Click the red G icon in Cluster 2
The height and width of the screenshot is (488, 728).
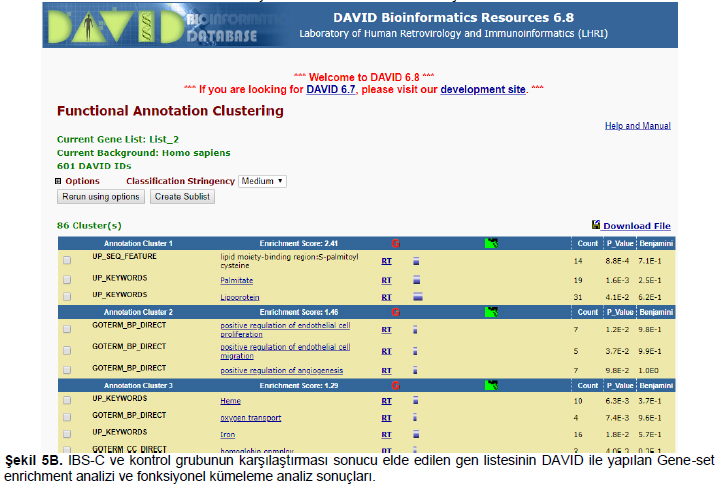point(396,312)
